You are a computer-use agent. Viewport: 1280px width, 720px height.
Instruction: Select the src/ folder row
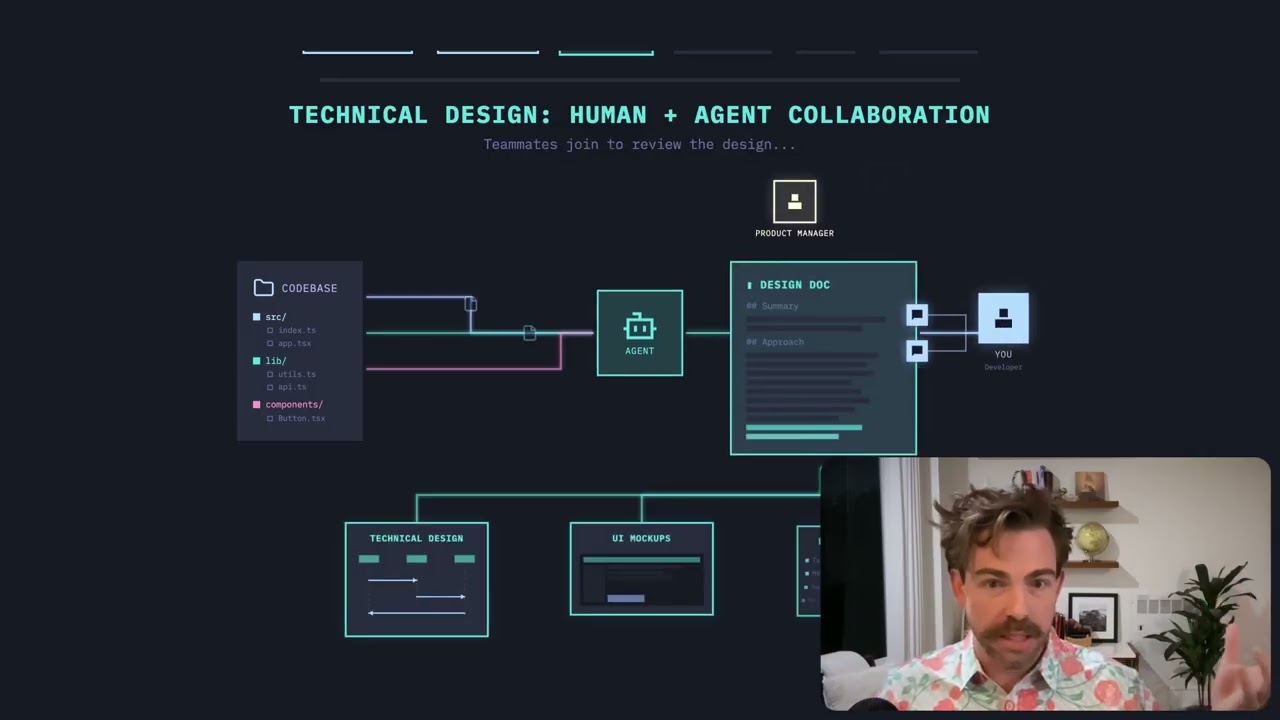270,317
